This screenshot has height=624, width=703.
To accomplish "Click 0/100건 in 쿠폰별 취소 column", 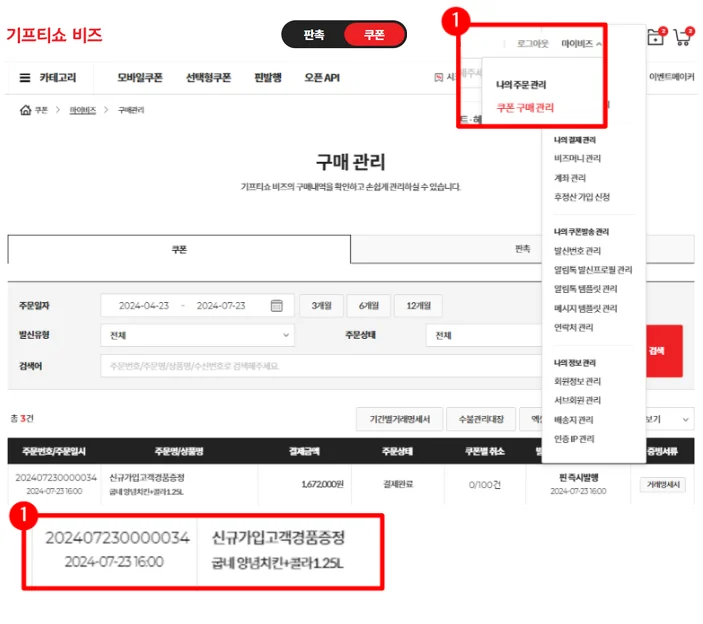I will click(485, 485).
